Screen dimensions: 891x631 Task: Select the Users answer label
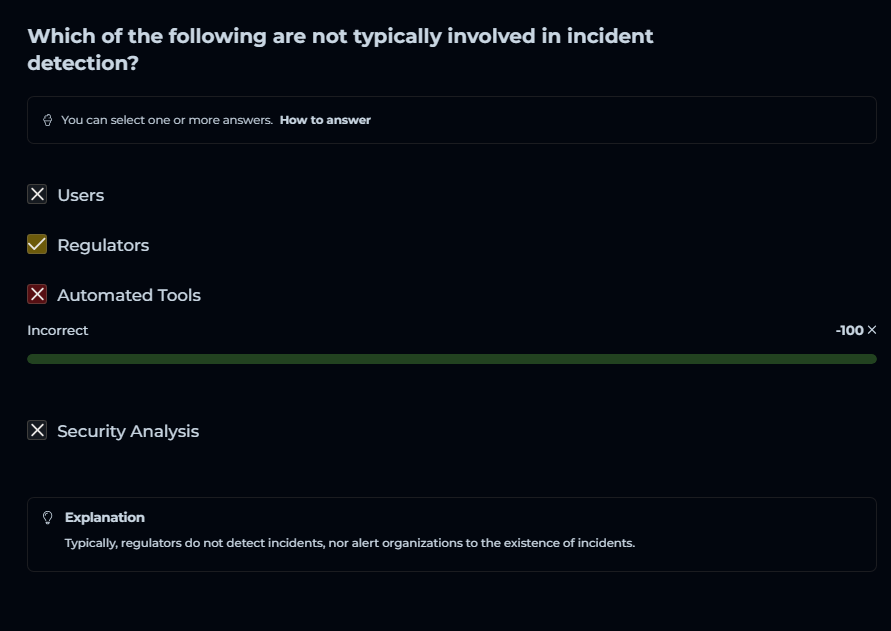81,195
